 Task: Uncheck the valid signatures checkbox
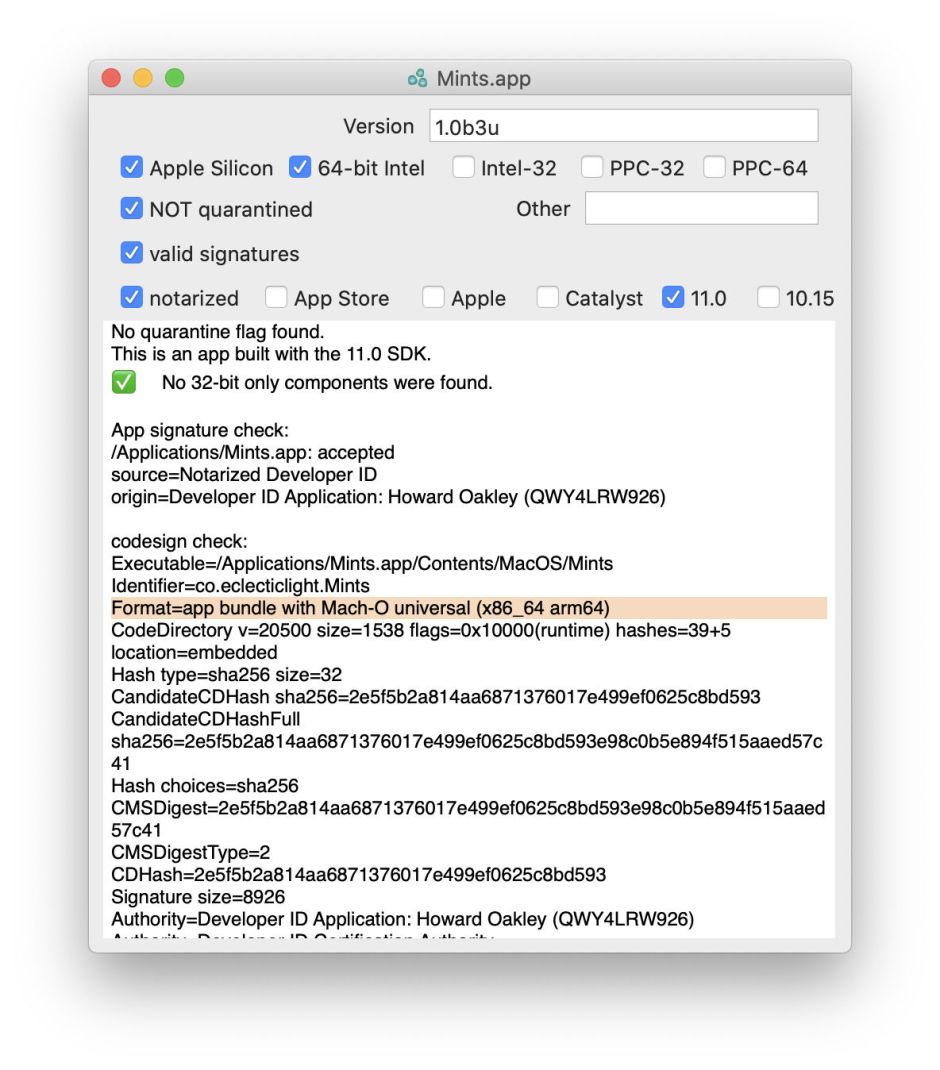coord(132,254)
